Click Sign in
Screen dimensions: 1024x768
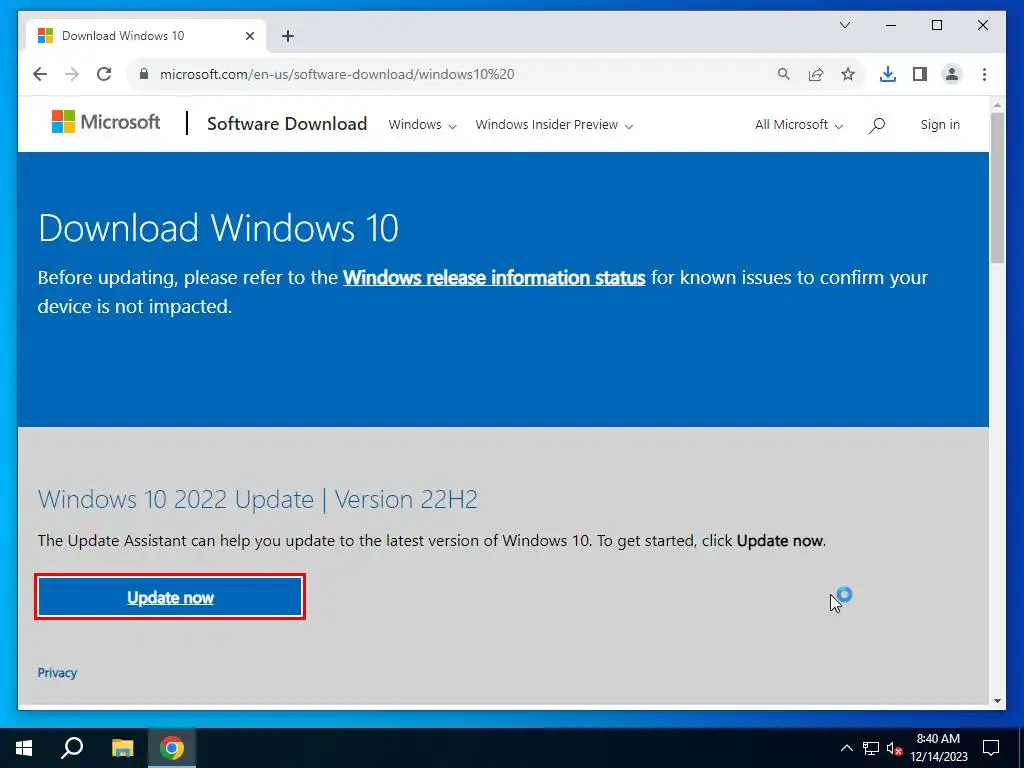tap(940, 125)
